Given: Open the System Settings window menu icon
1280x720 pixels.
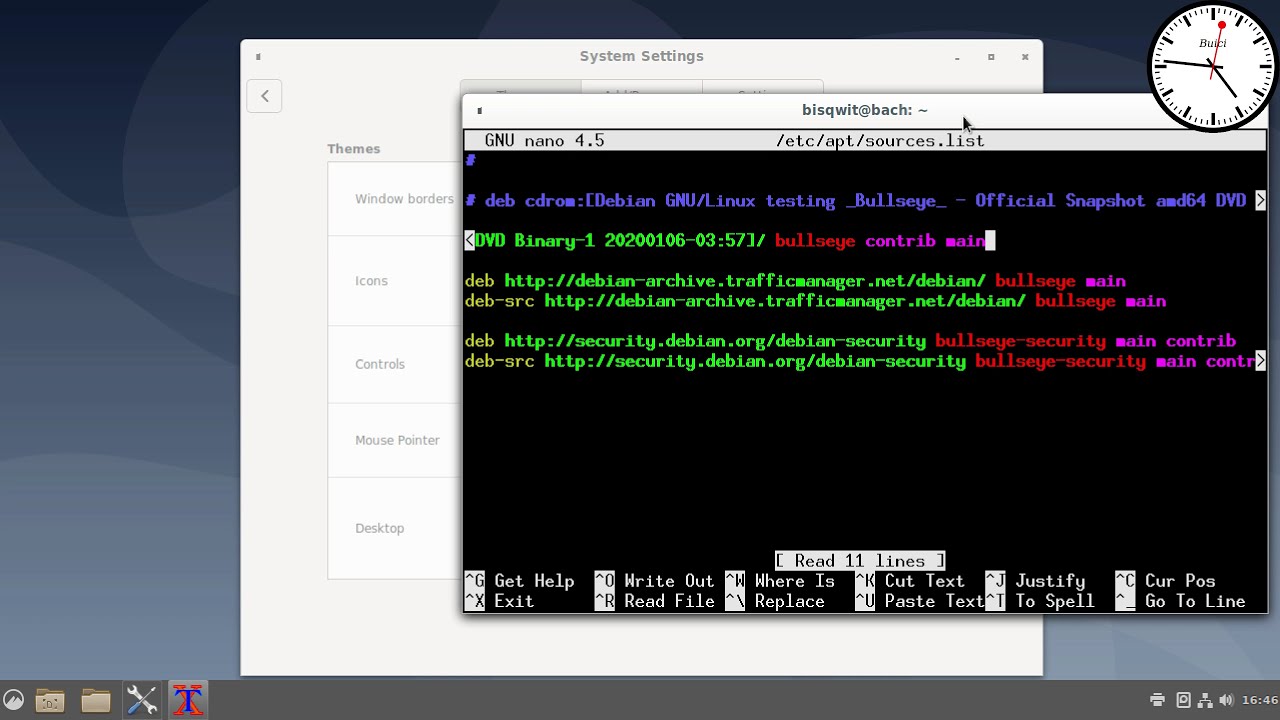Looking at the screenshot, I should pyautogui.click(x=258, y=57).
